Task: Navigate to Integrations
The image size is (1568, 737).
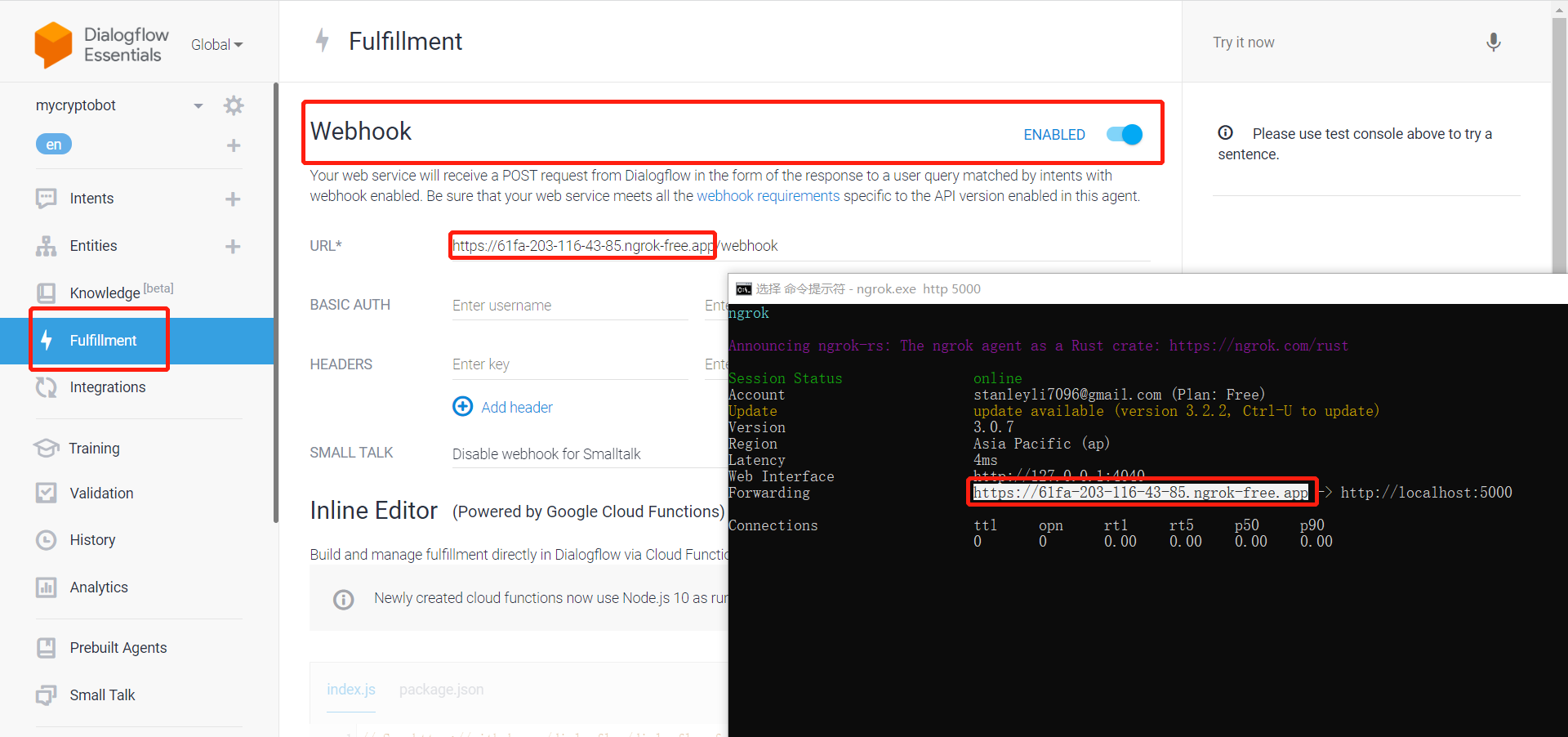Action: tap(108, 387)
